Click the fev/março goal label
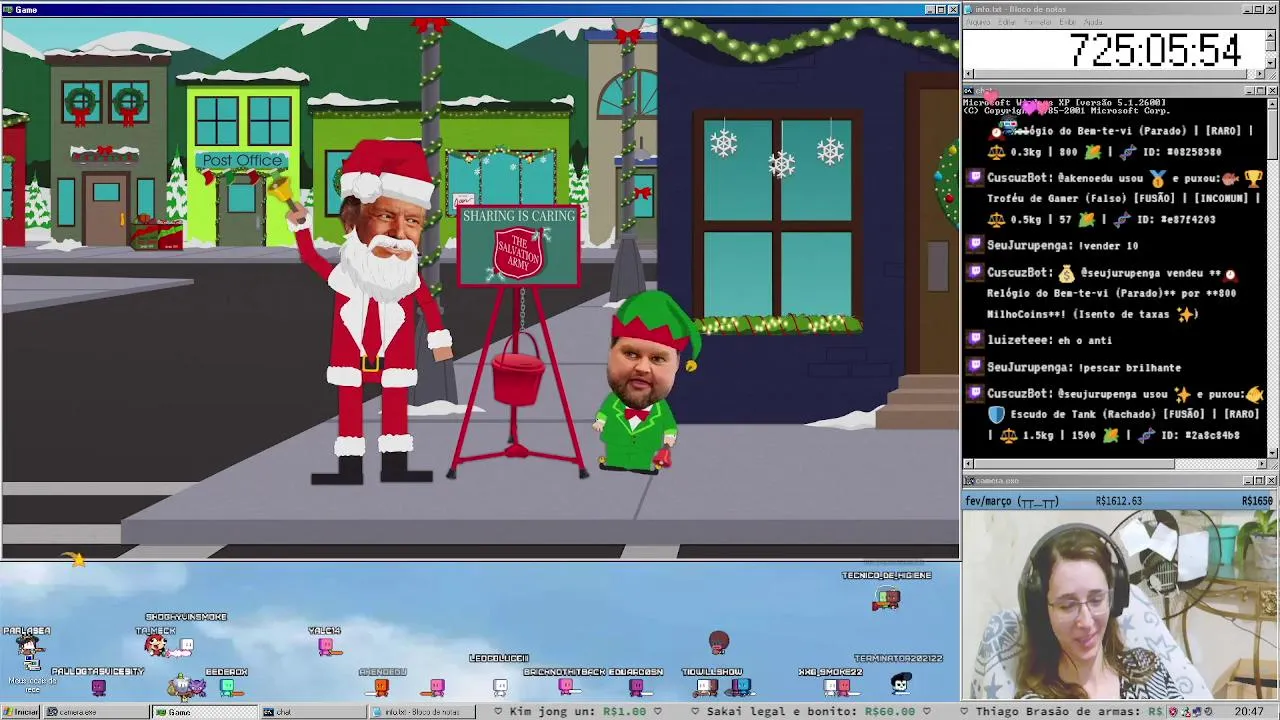The width and height of the screenshot is (1280, 720). 1012,501
